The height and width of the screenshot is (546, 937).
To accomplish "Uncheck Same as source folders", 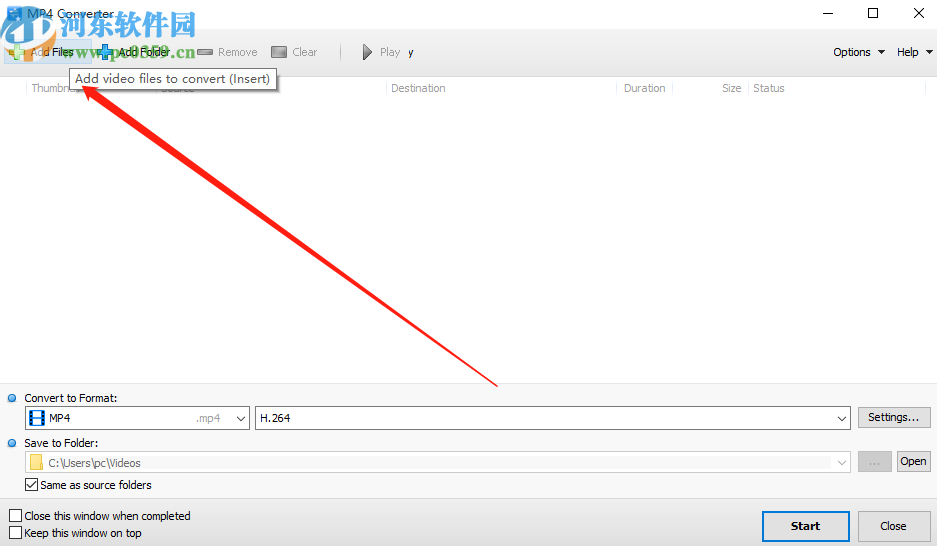I will [31, 484].
